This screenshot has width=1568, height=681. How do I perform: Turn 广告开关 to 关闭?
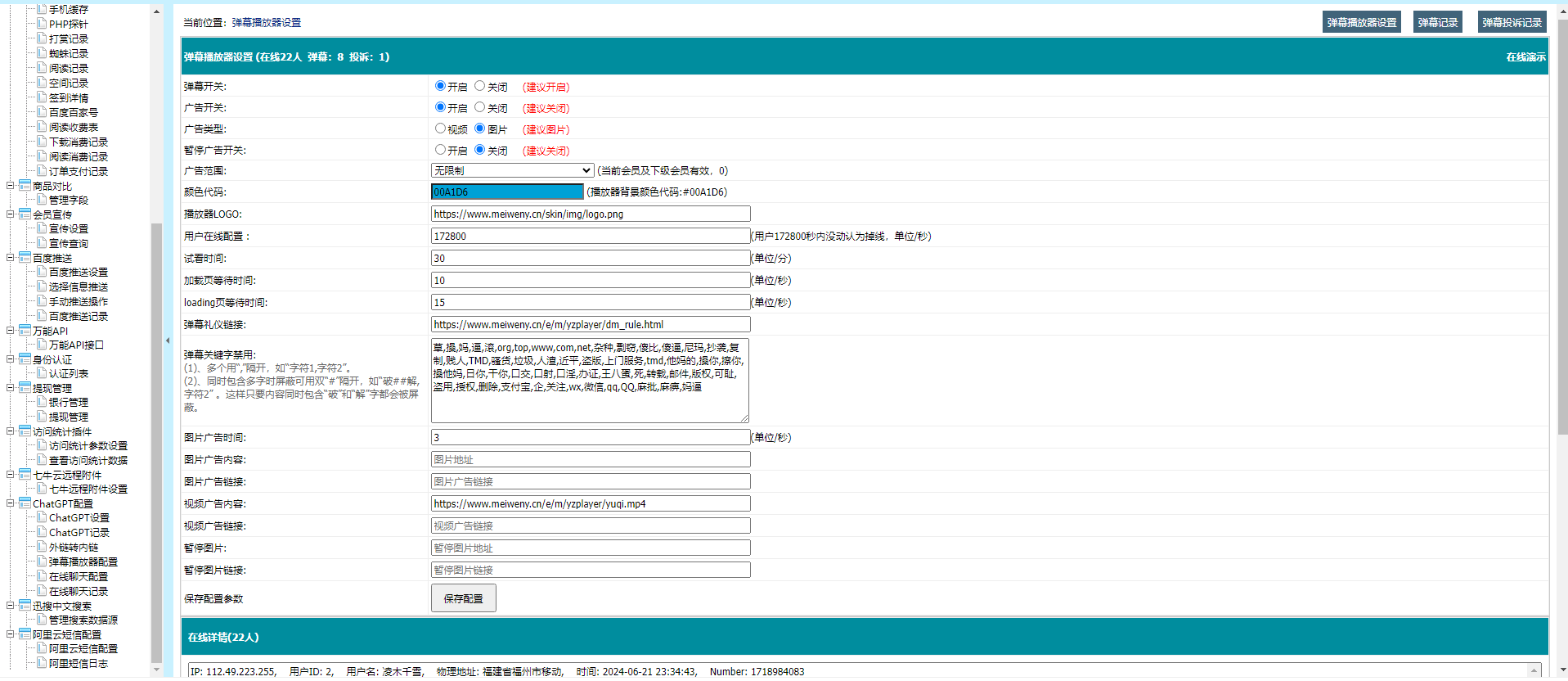pos(480,107)
